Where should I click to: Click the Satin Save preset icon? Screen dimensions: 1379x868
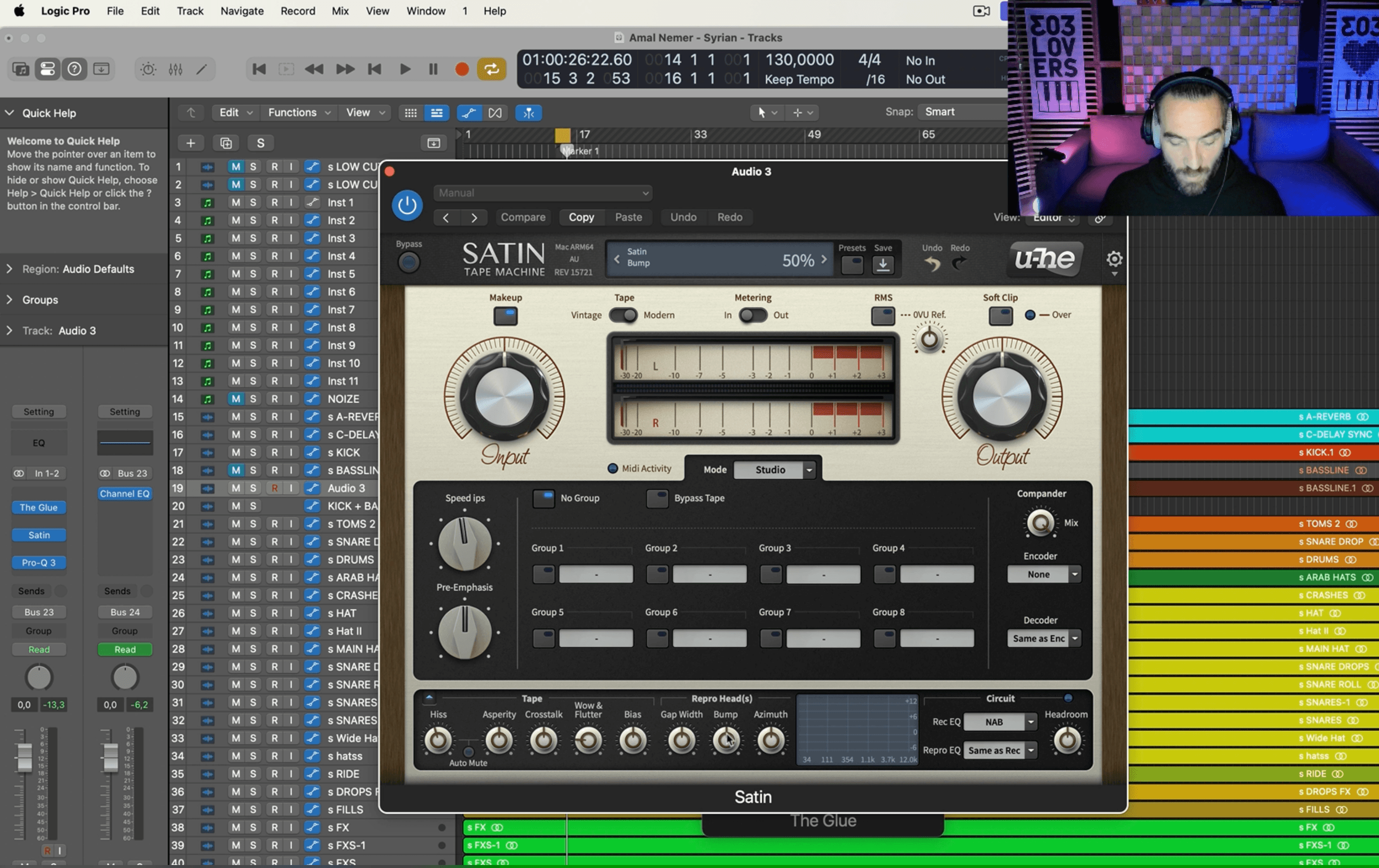pos(882,265)
